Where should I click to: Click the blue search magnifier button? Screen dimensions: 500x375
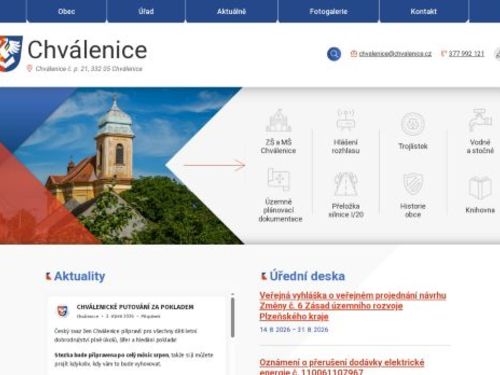tap(334, 54)
